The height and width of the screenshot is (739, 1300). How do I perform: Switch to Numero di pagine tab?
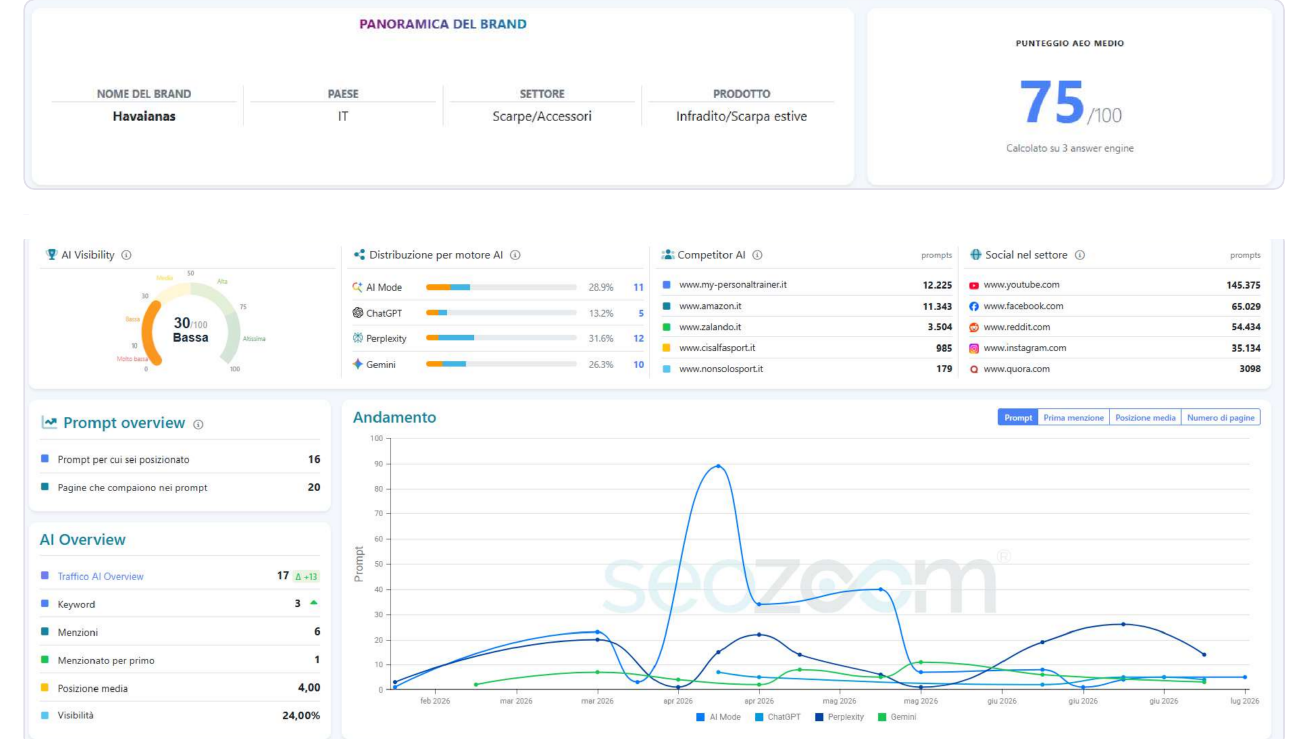(1221, 417)
